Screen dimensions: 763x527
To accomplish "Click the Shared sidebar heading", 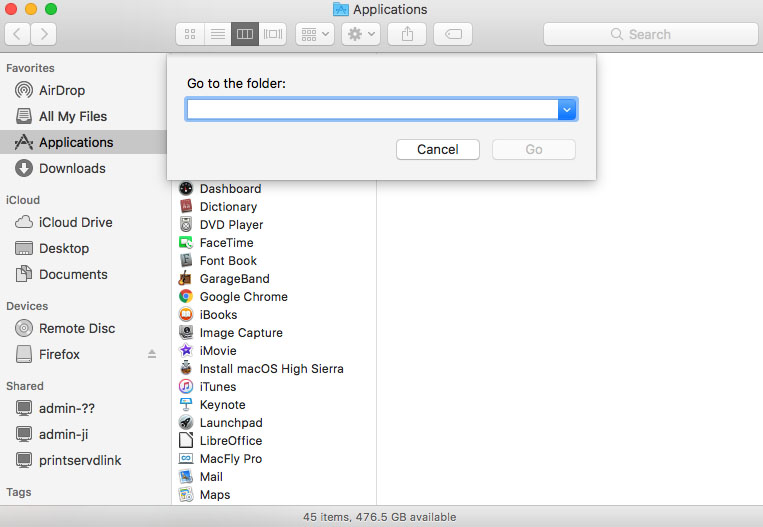I will [x=25, y=386].
